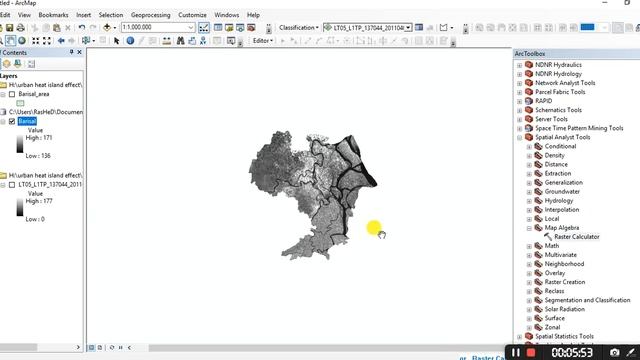This screenshot has width=640, height=360.
Task: Click the Find Route icon
Action: click(x=192, y=41)
